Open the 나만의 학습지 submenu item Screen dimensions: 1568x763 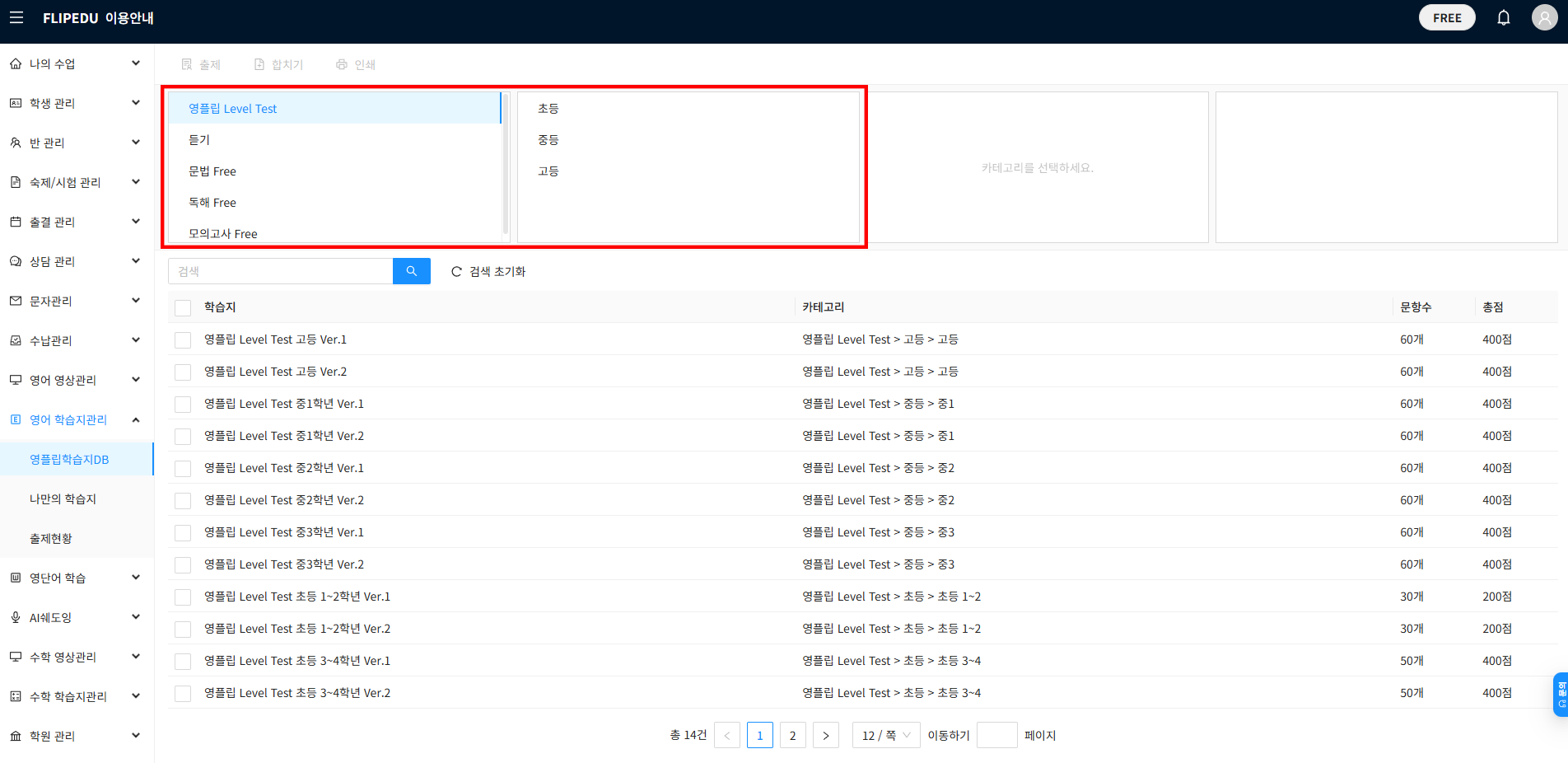tap(77, 499)
